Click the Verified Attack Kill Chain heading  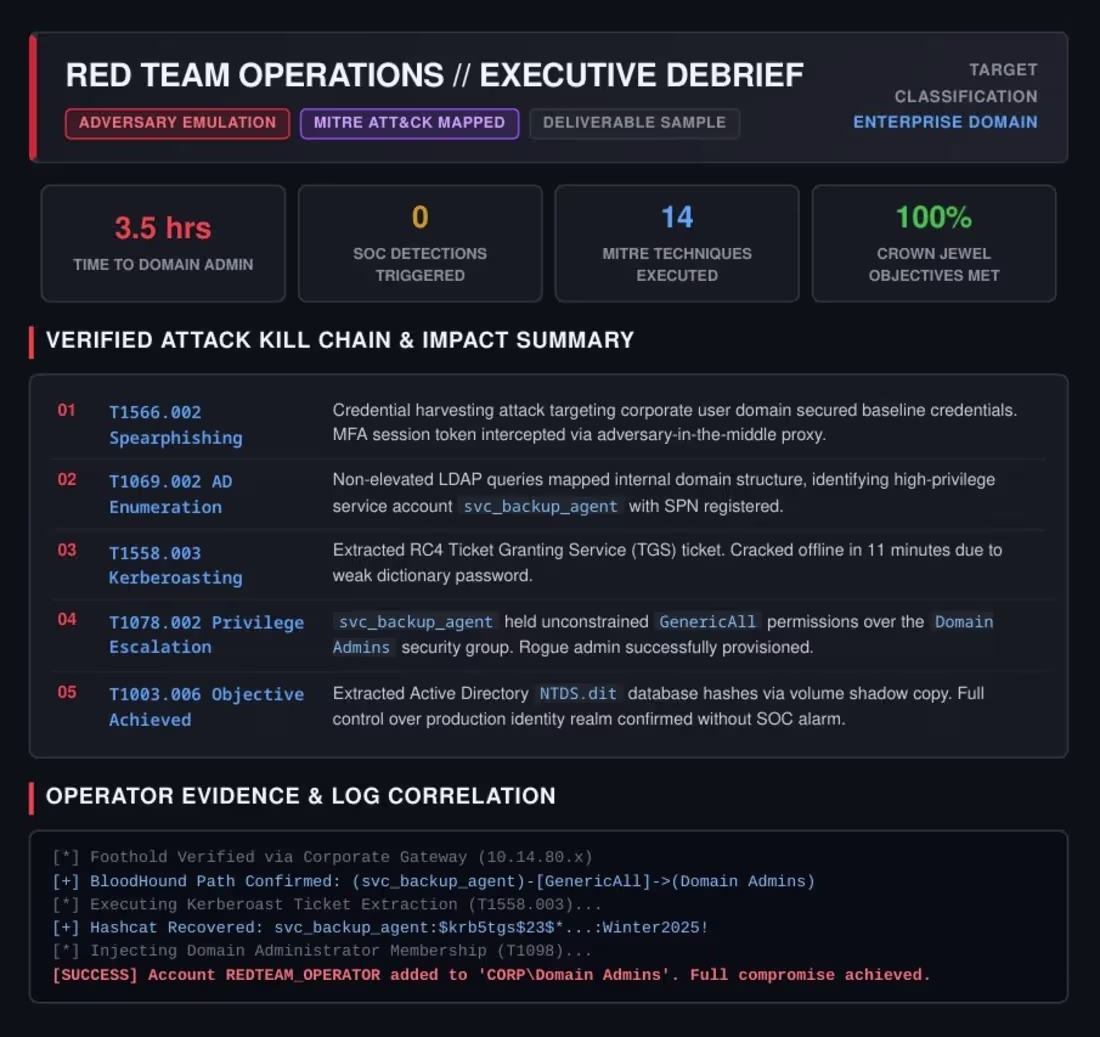pyautogui.click(x=340, y=340)
